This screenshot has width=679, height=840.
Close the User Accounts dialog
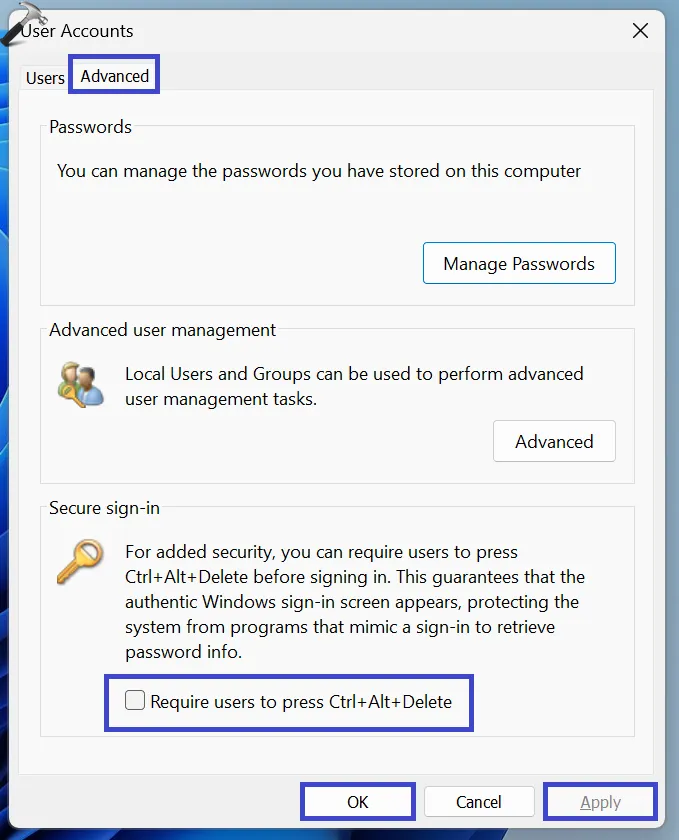641,31
